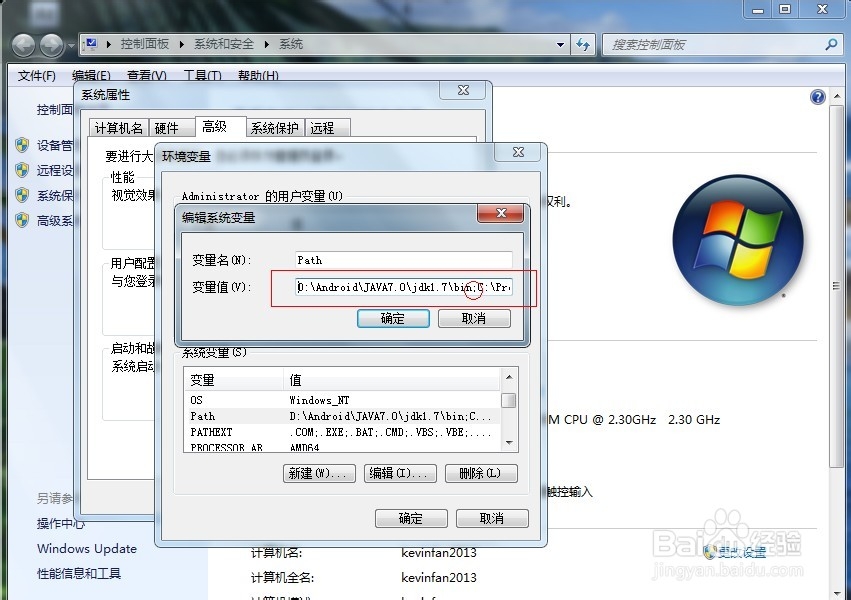
Task: Switch to the 系统保护 tab
Action: (x=275, y=127)
